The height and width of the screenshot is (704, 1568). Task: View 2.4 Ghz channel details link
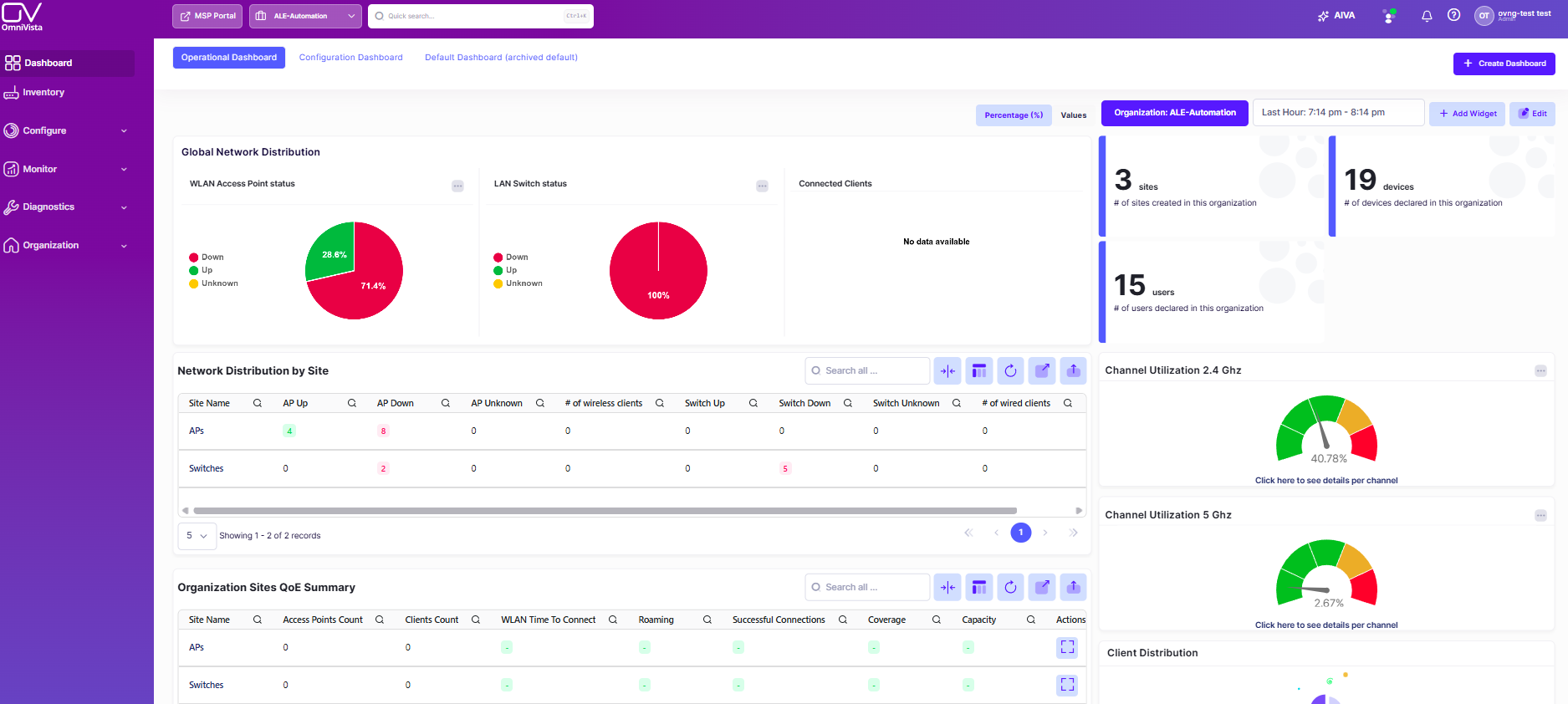tap(1326, 481)
